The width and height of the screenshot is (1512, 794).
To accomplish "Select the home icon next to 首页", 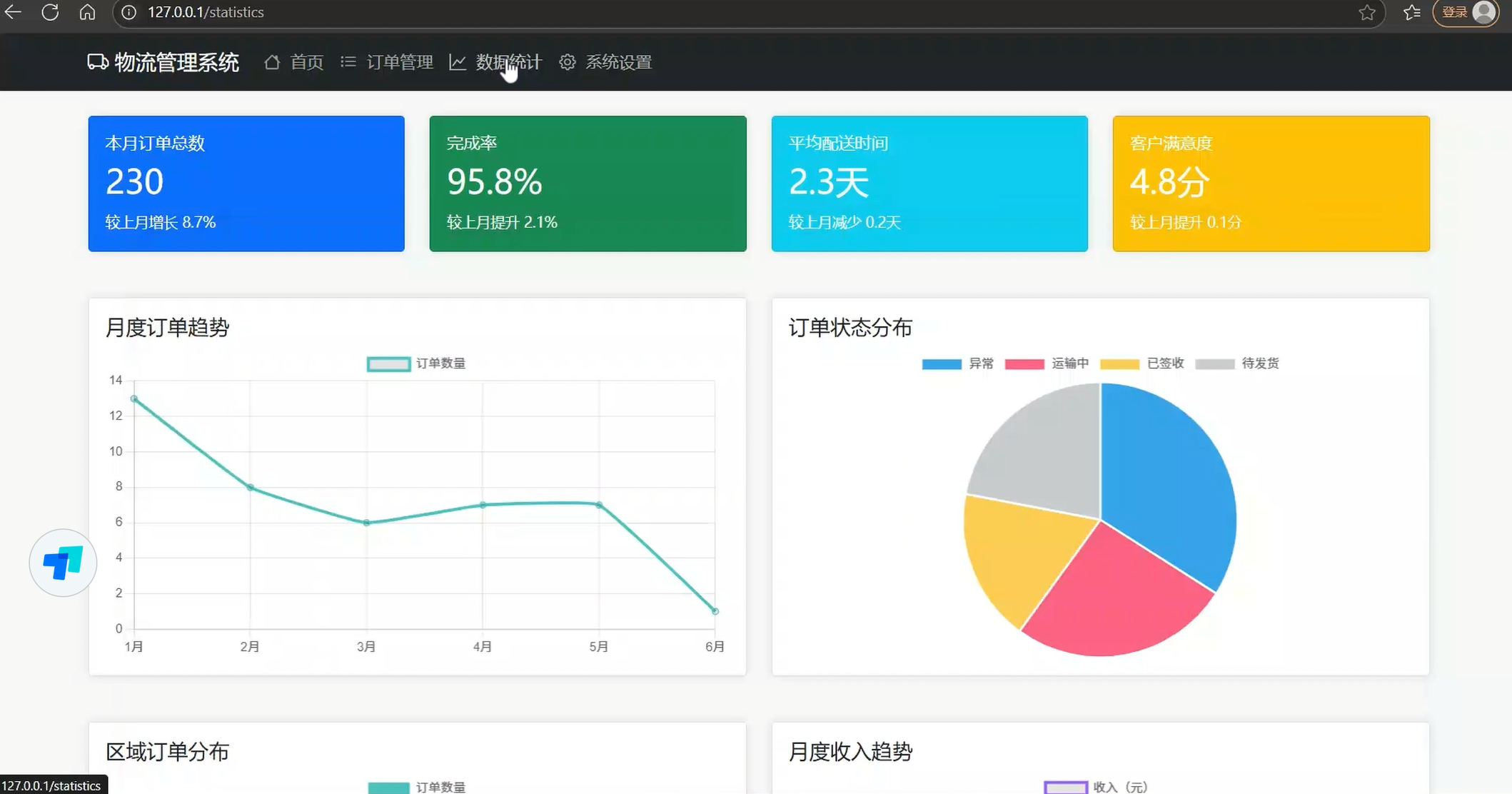I will click(271, 62).
